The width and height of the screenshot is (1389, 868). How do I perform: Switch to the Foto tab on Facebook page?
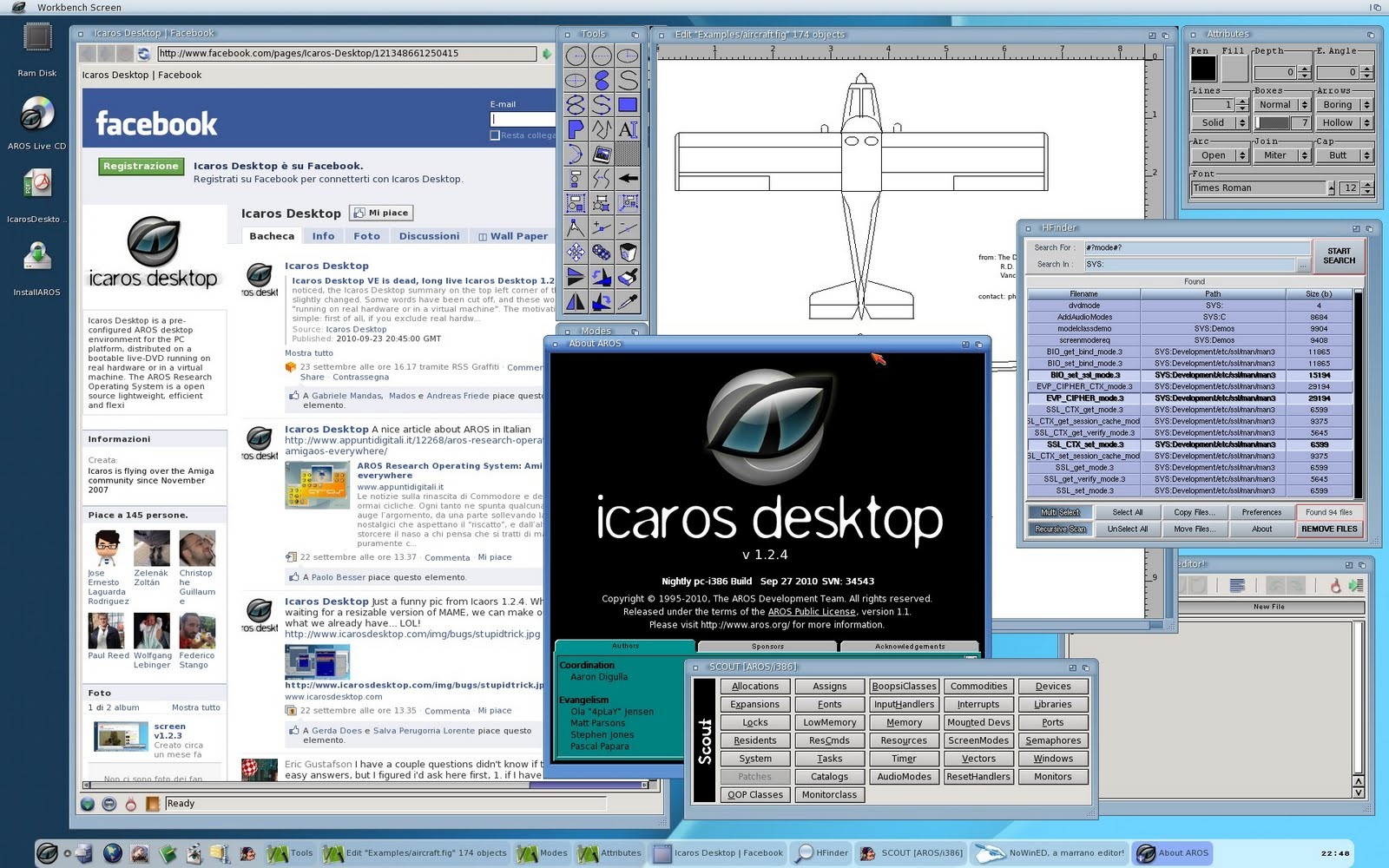366,236
